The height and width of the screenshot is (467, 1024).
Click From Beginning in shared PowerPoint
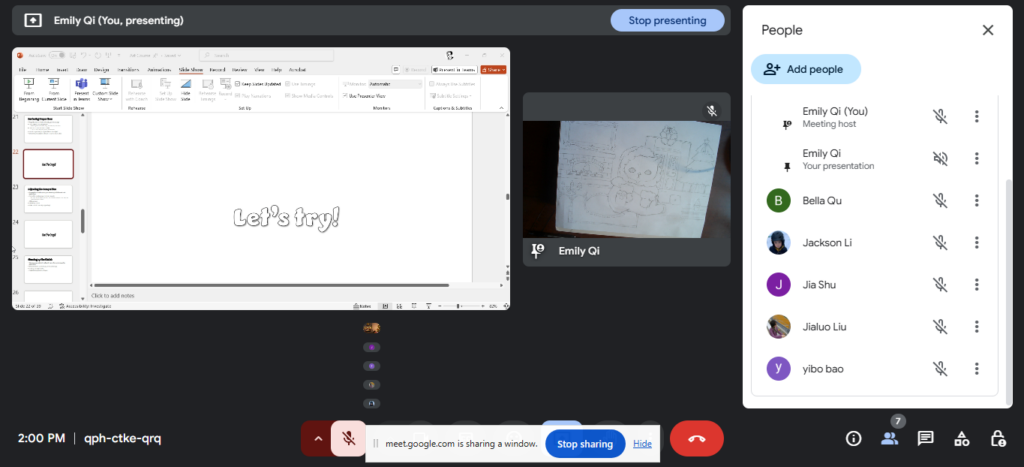tap(29, 89)
